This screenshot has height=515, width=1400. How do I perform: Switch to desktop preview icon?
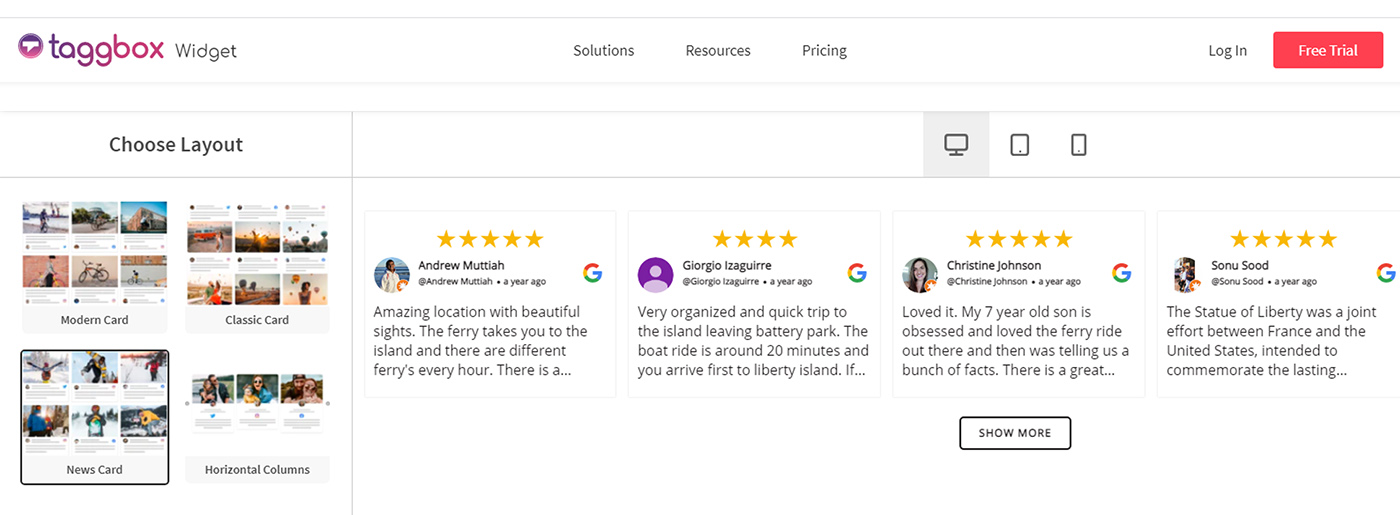tap(956, 145)
